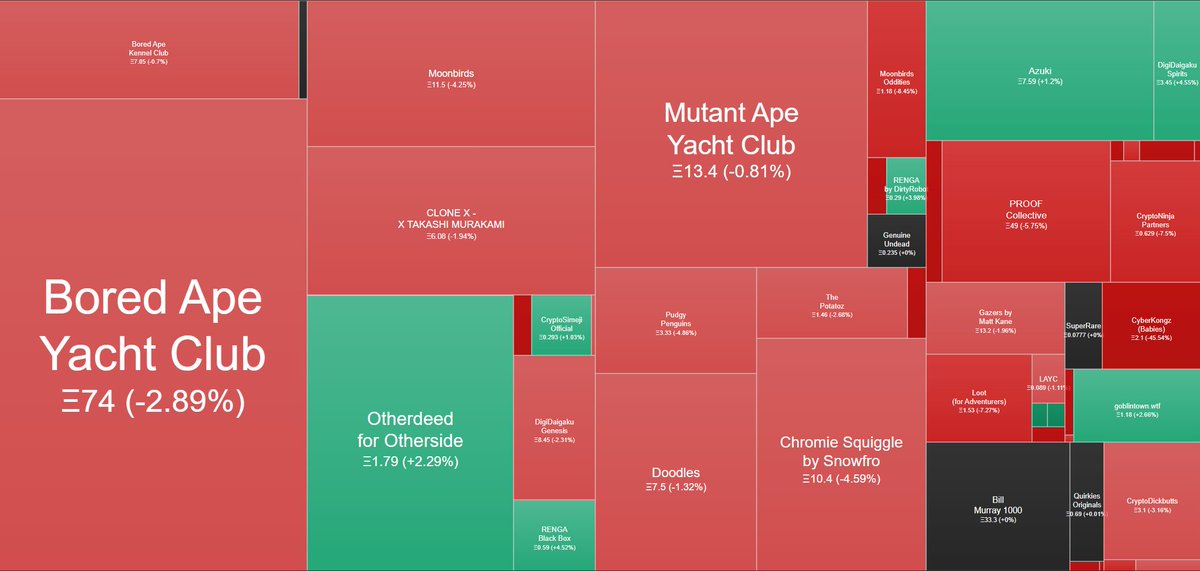1200x571 pixels.
Task: Click the DigiDaigaku Genesis tile
Action: 554,427
